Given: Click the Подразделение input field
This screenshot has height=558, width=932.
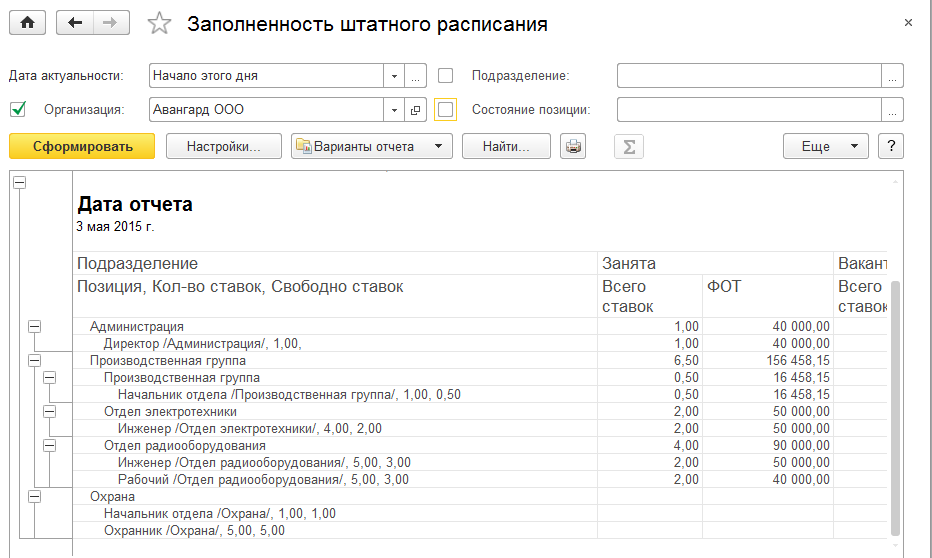Looking at the screenshot, I should tap(749, 76).
